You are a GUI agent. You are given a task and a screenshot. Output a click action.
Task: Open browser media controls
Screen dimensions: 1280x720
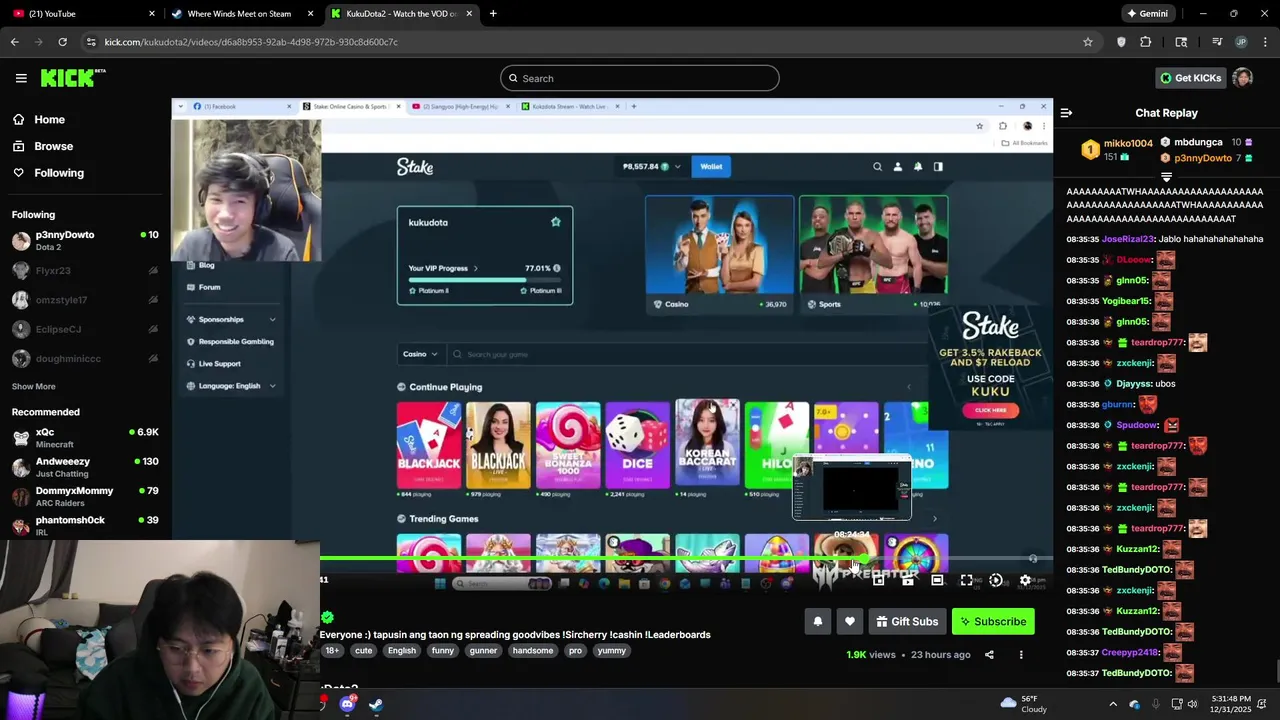coord(1217,42)
